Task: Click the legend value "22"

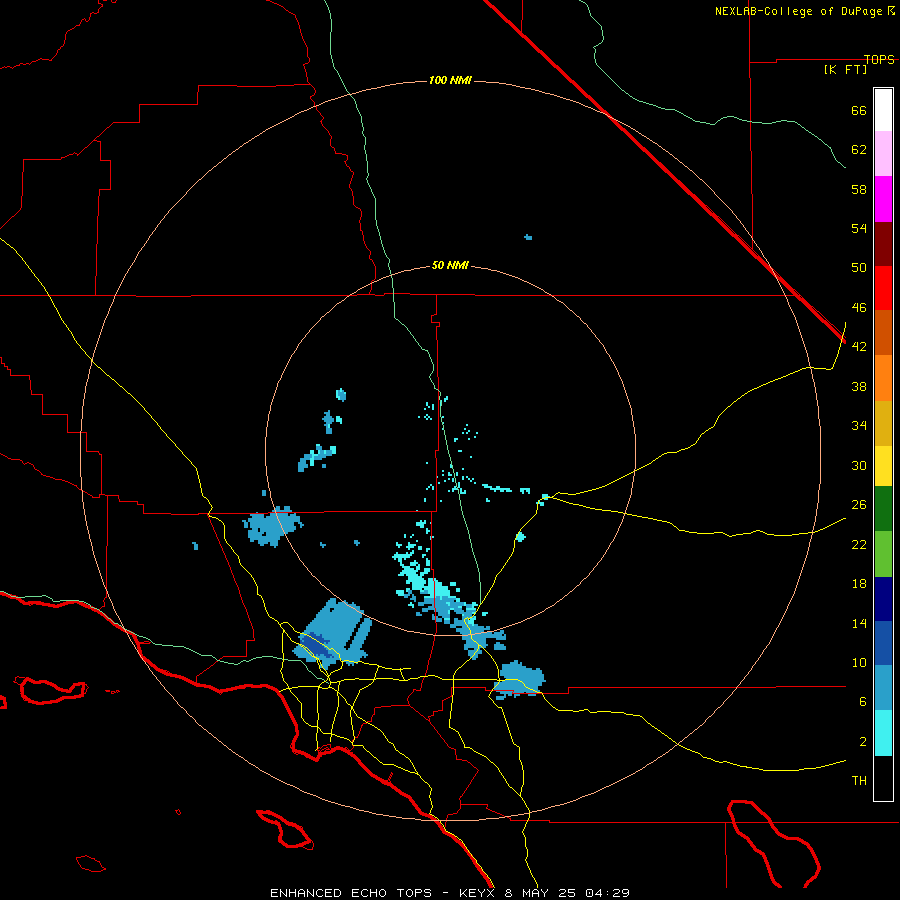Action: 859,544
